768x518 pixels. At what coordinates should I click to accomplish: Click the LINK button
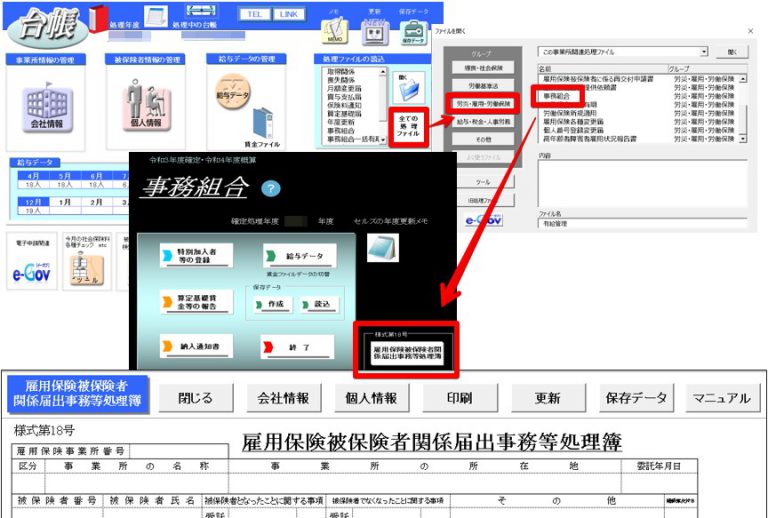pos(288,14)
